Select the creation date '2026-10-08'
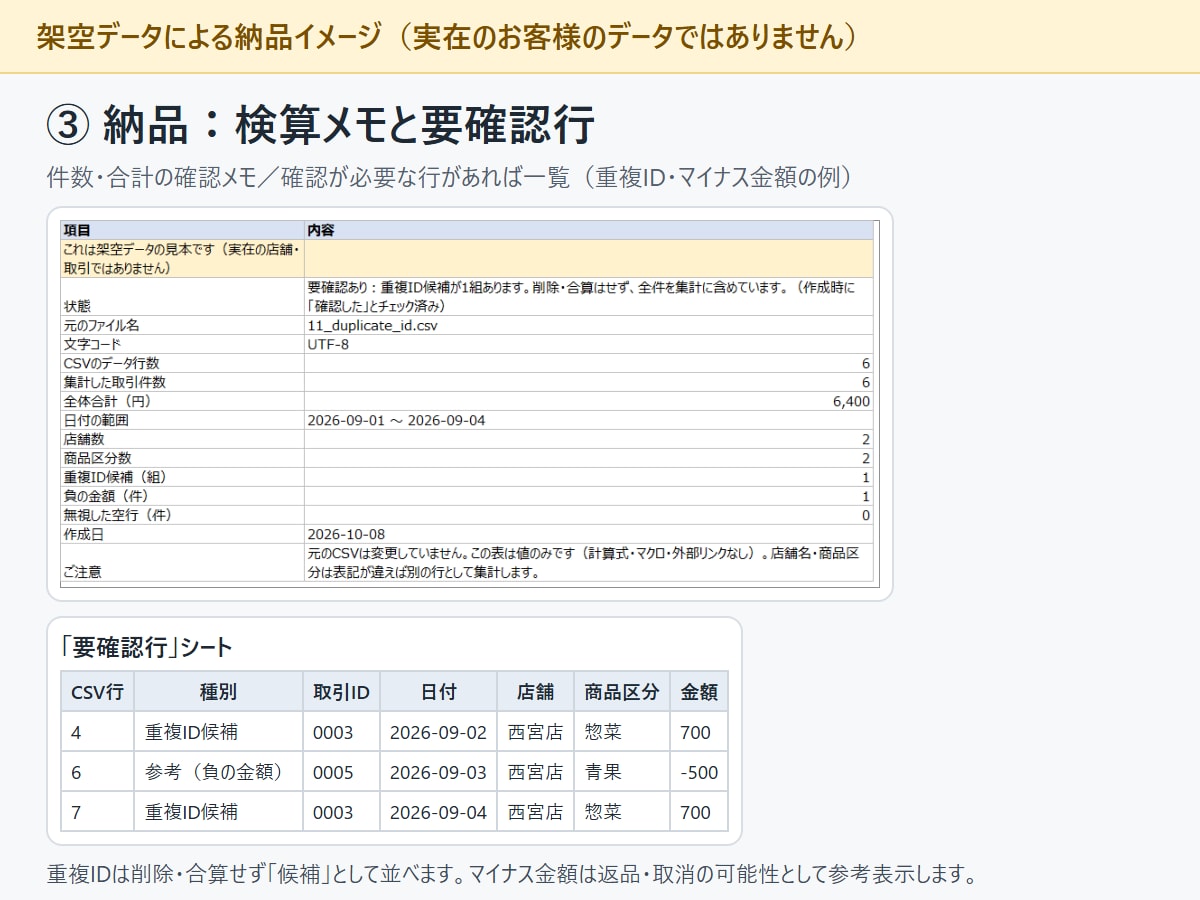This screenshot has width=1200, height=900. [x=346, y=534]
